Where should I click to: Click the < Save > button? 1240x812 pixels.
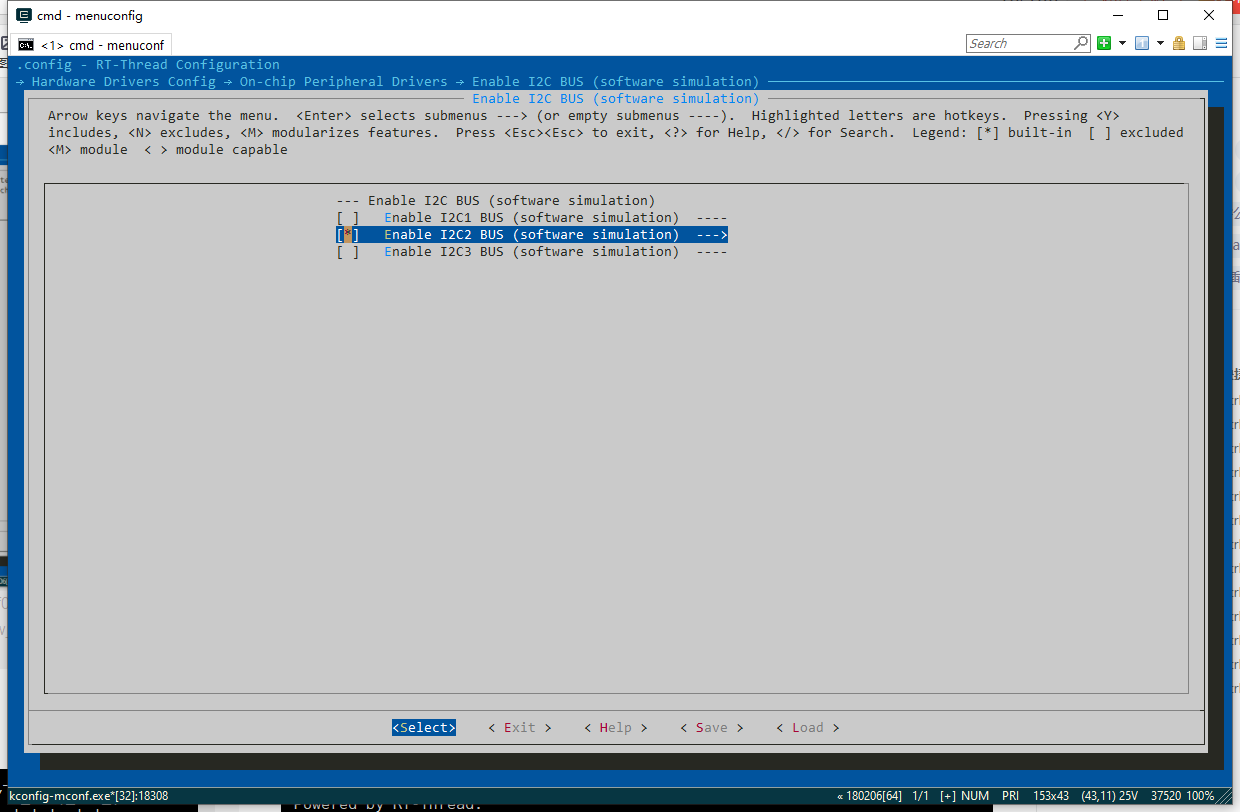(712, 727)
